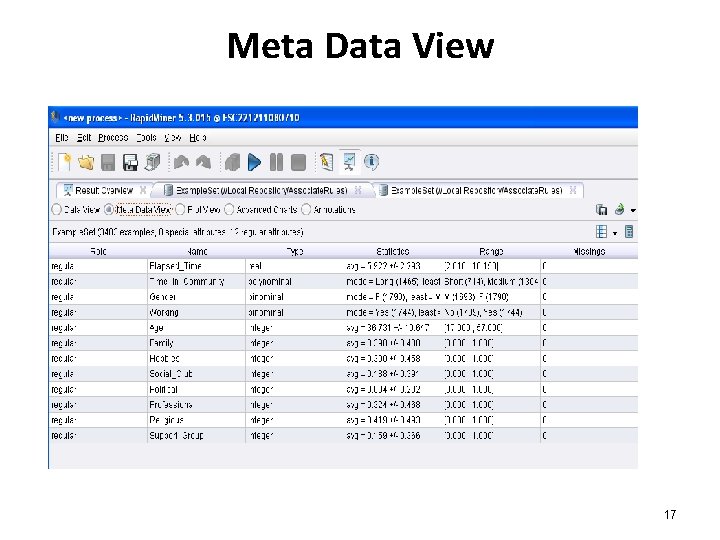This screenshot has height=540, width=720.
Task: Open the Tools menu
Action: (x=146, y=138)
